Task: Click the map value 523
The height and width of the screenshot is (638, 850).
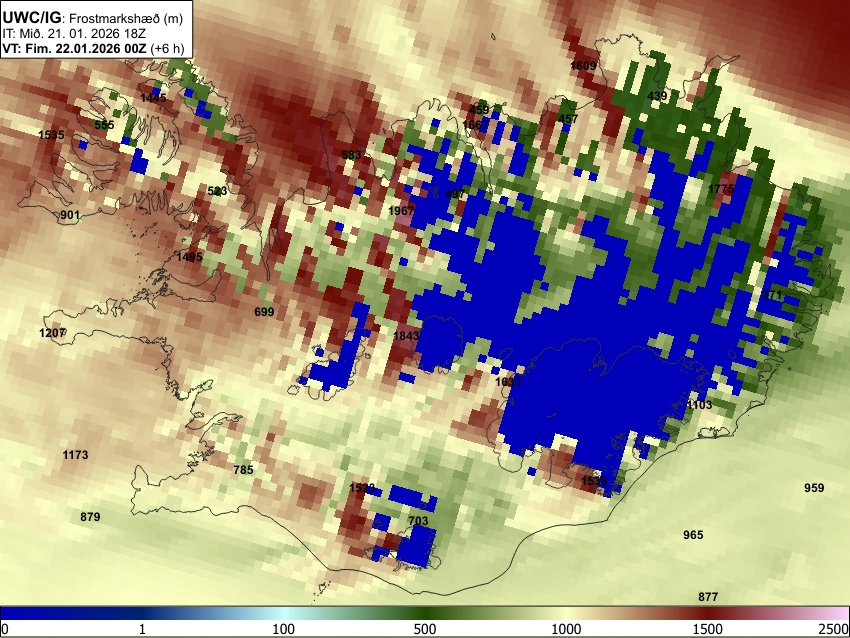Action: point(217,191)
